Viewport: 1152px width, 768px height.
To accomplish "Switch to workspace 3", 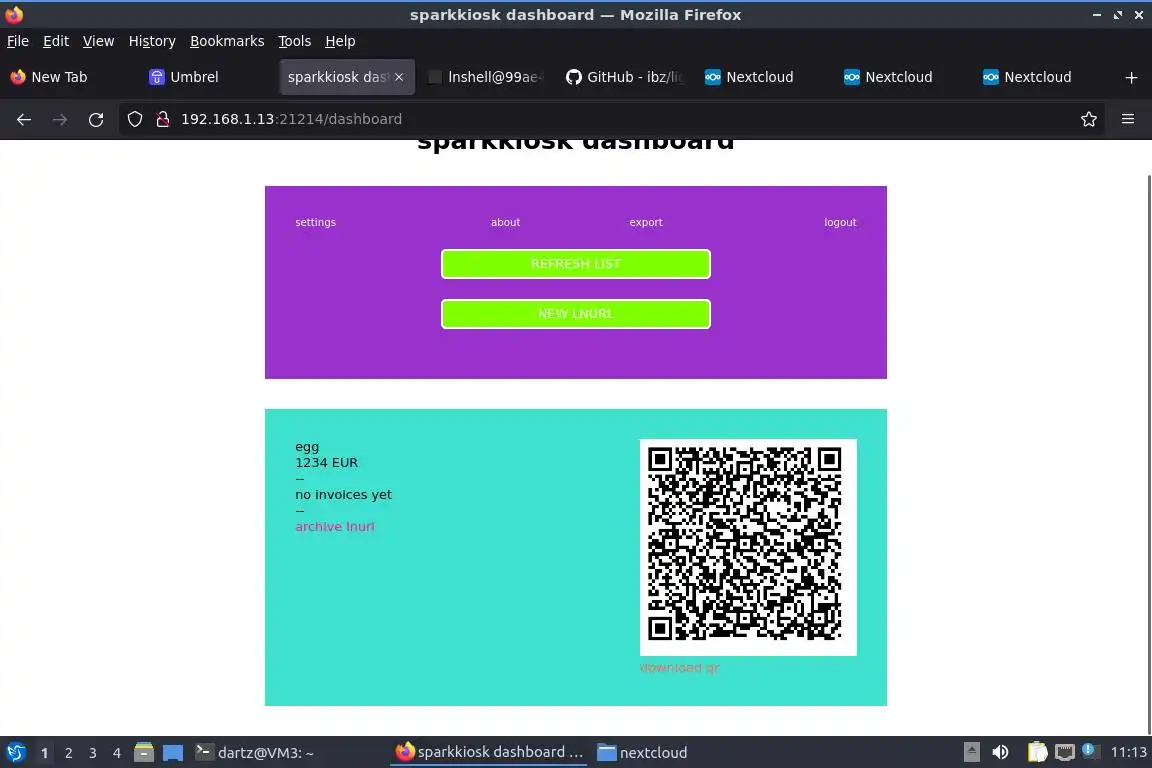I will point(93,753).
